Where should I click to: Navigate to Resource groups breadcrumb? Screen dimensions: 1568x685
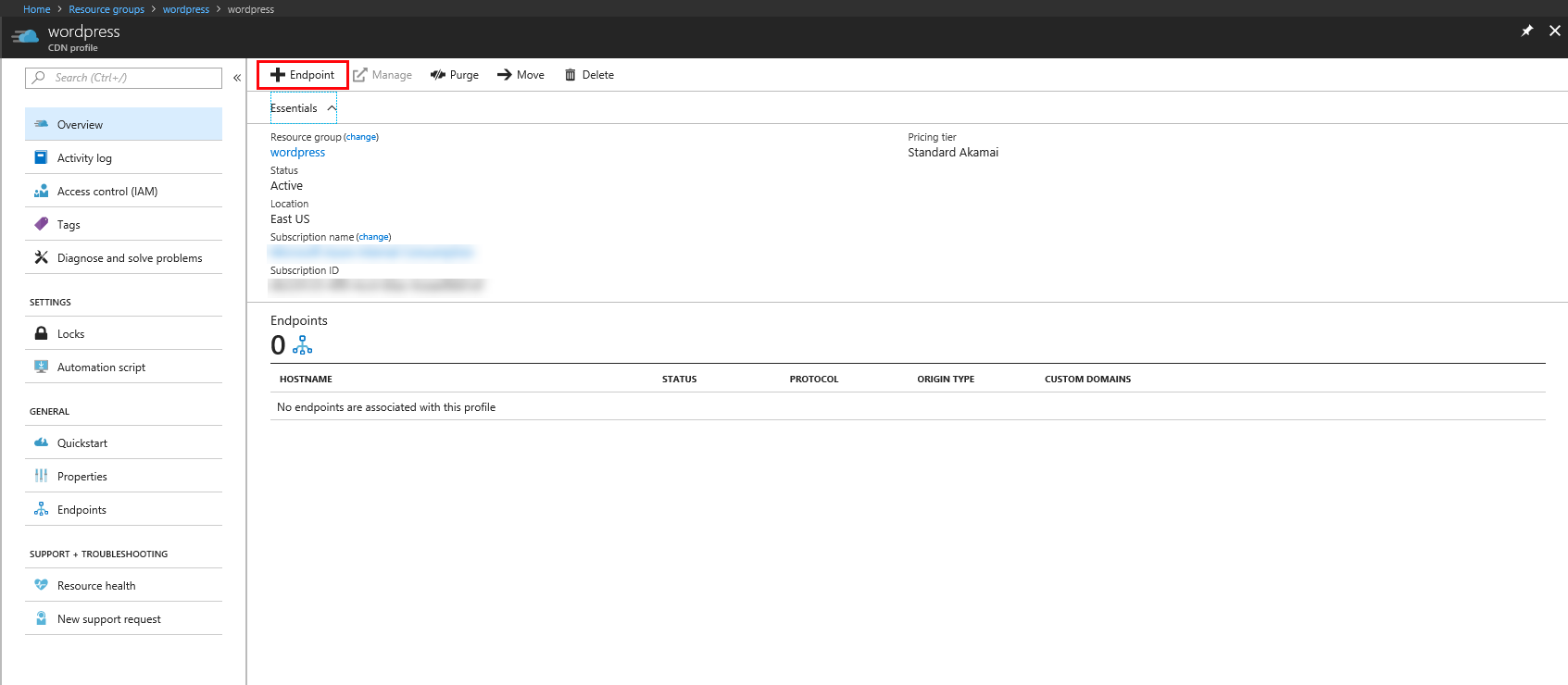[x=107, y=9]
